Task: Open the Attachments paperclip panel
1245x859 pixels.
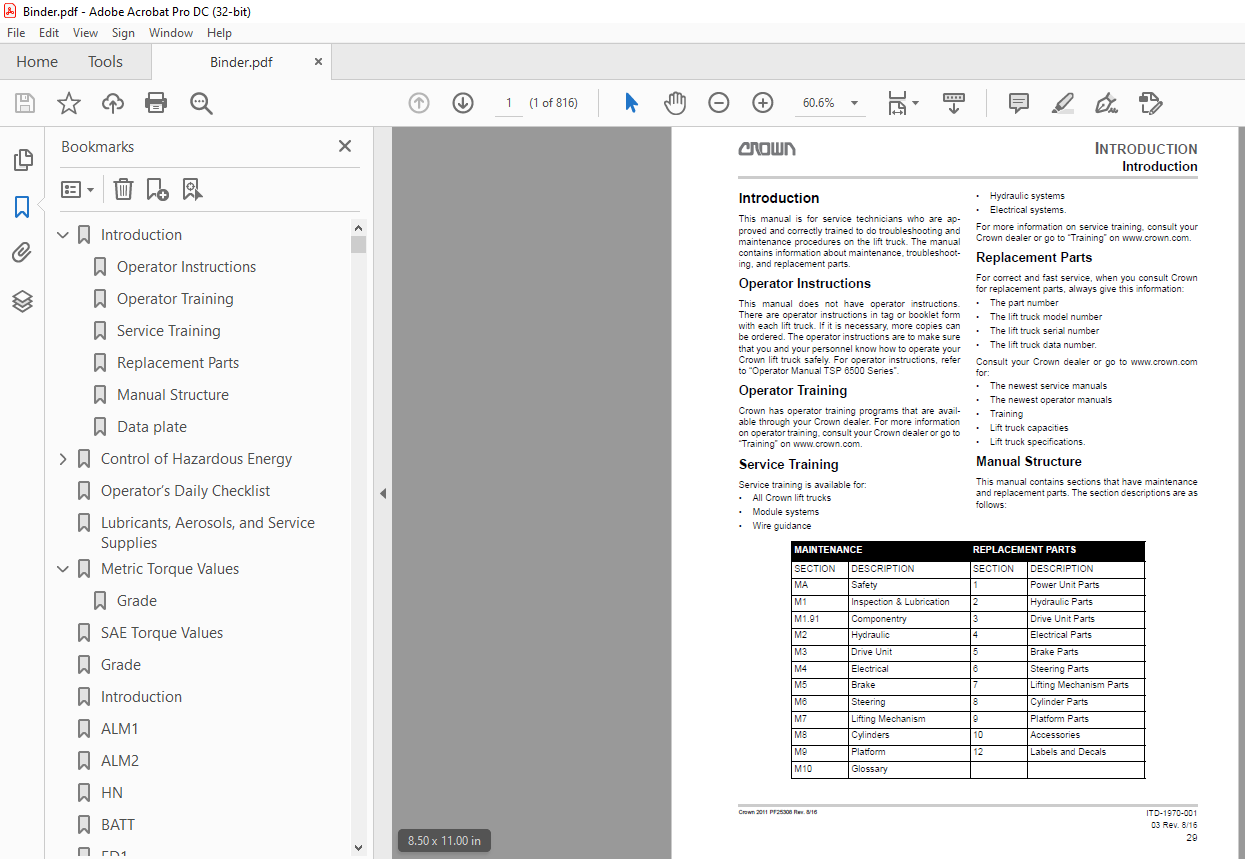Action: 22,253
